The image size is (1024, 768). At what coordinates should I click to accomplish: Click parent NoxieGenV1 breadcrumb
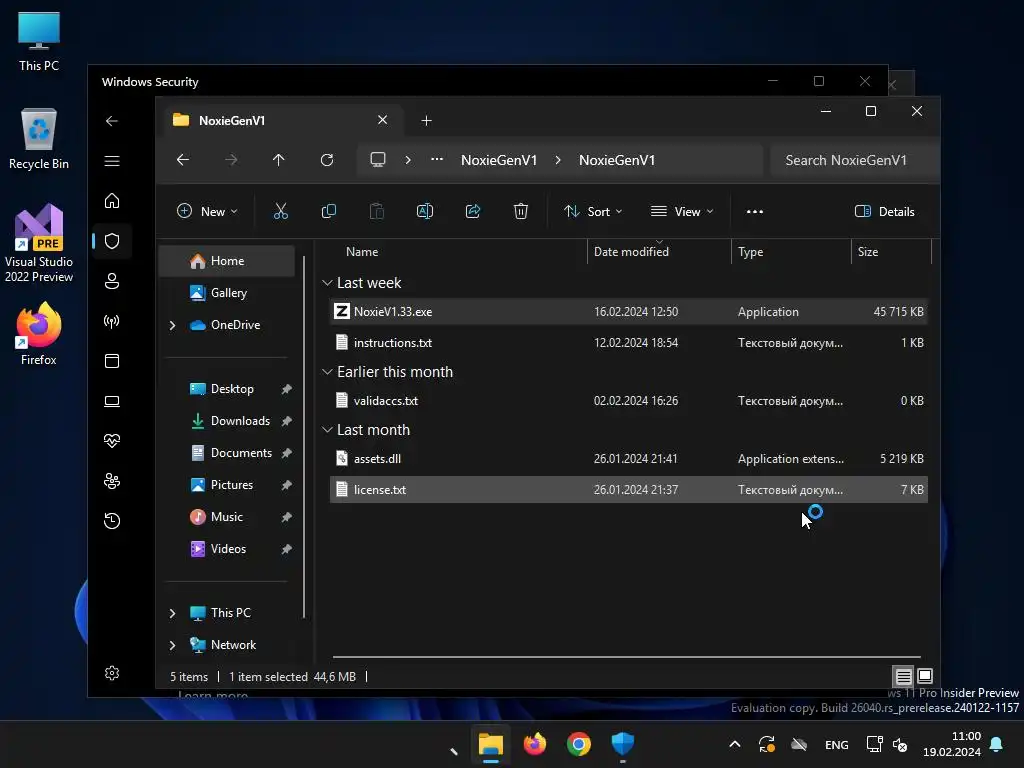tap(499, 160)
